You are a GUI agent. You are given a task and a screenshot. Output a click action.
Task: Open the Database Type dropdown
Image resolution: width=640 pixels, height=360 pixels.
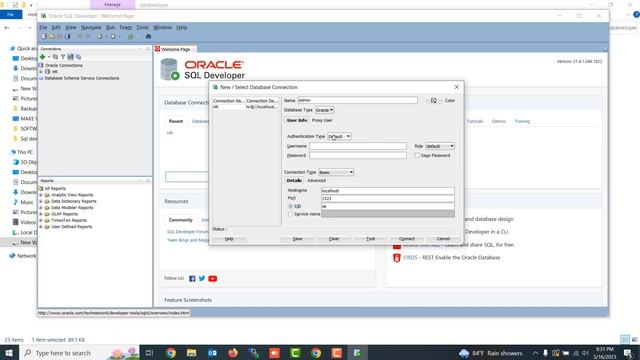pyautogui.click(x=324, y=110)
